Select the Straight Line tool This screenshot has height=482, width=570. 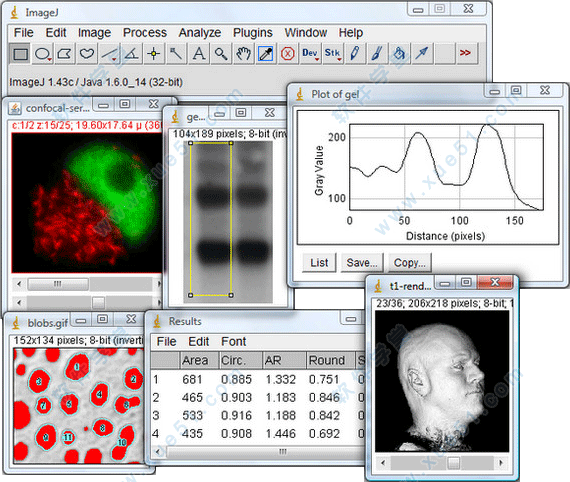(x=109, y=54)
